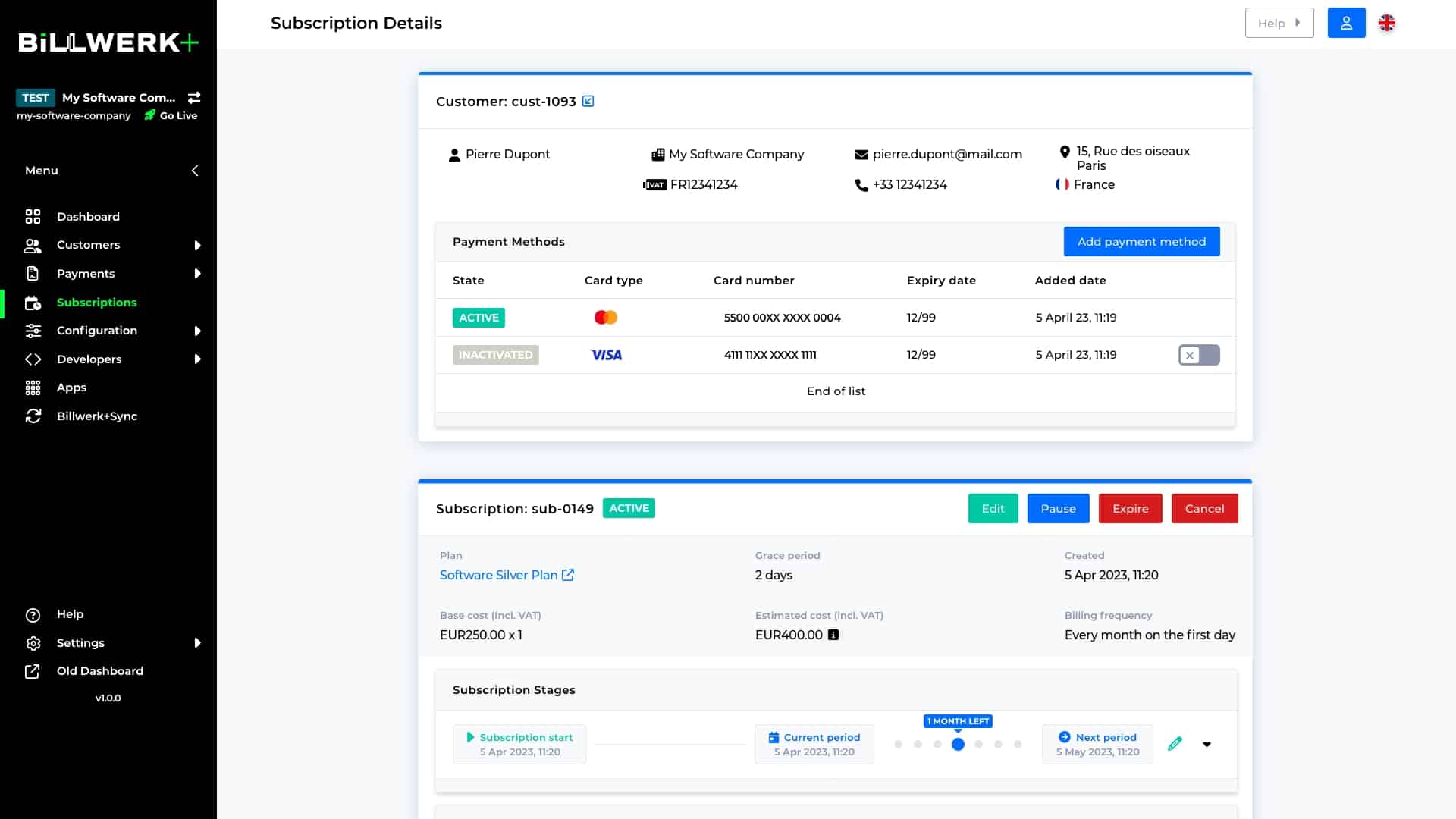The image size is (1456, 819).
Task: Click the Cancel subscription button
Action: pos(1204,509)
